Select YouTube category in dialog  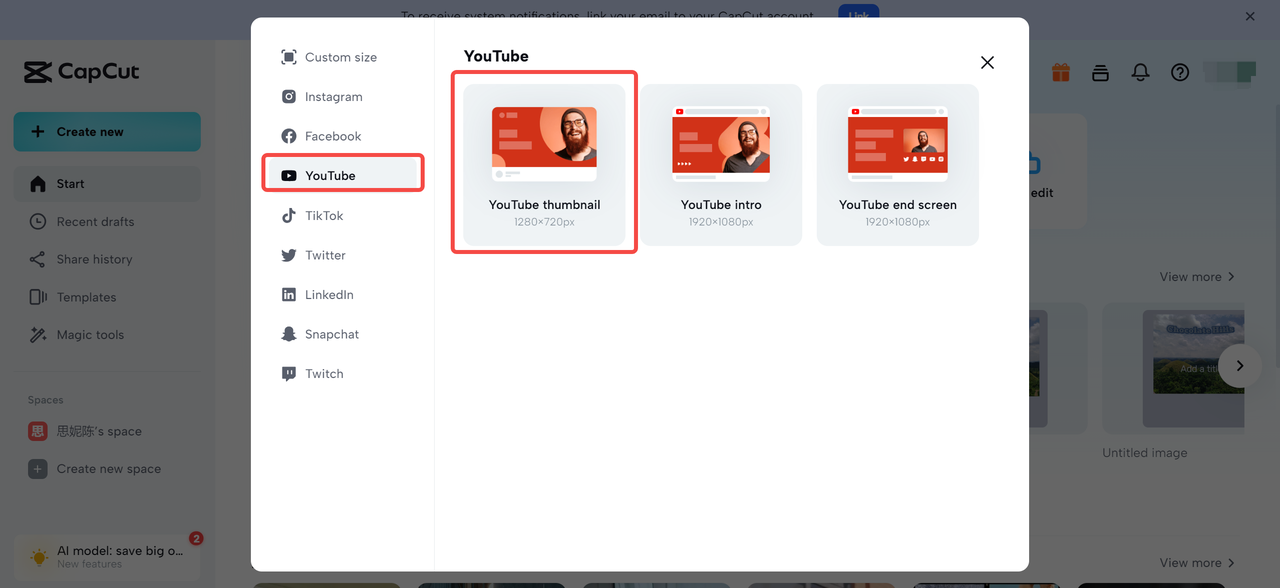[x=342, y=175]
